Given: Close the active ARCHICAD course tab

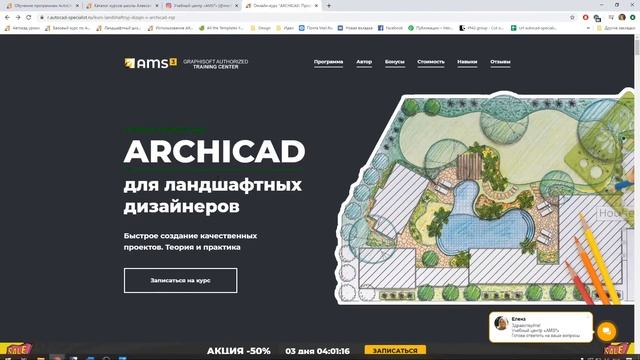Looking at the screenshot, I should 316,6.
